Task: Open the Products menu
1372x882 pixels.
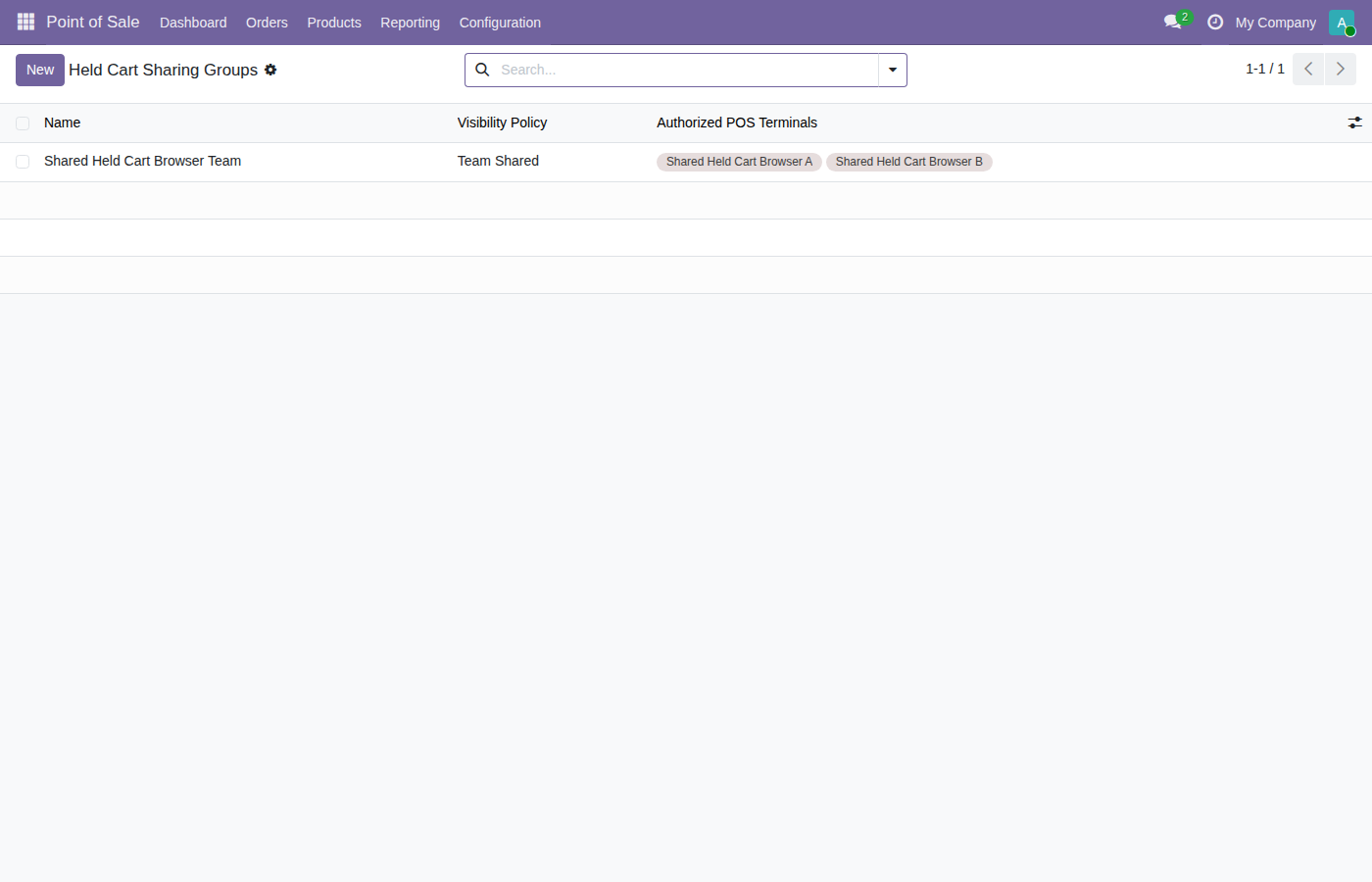Action: tap(334, 23)
